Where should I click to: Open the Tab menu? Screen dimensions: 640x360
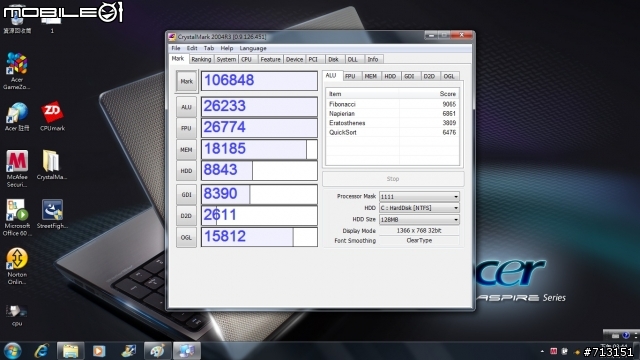point(209,48)
